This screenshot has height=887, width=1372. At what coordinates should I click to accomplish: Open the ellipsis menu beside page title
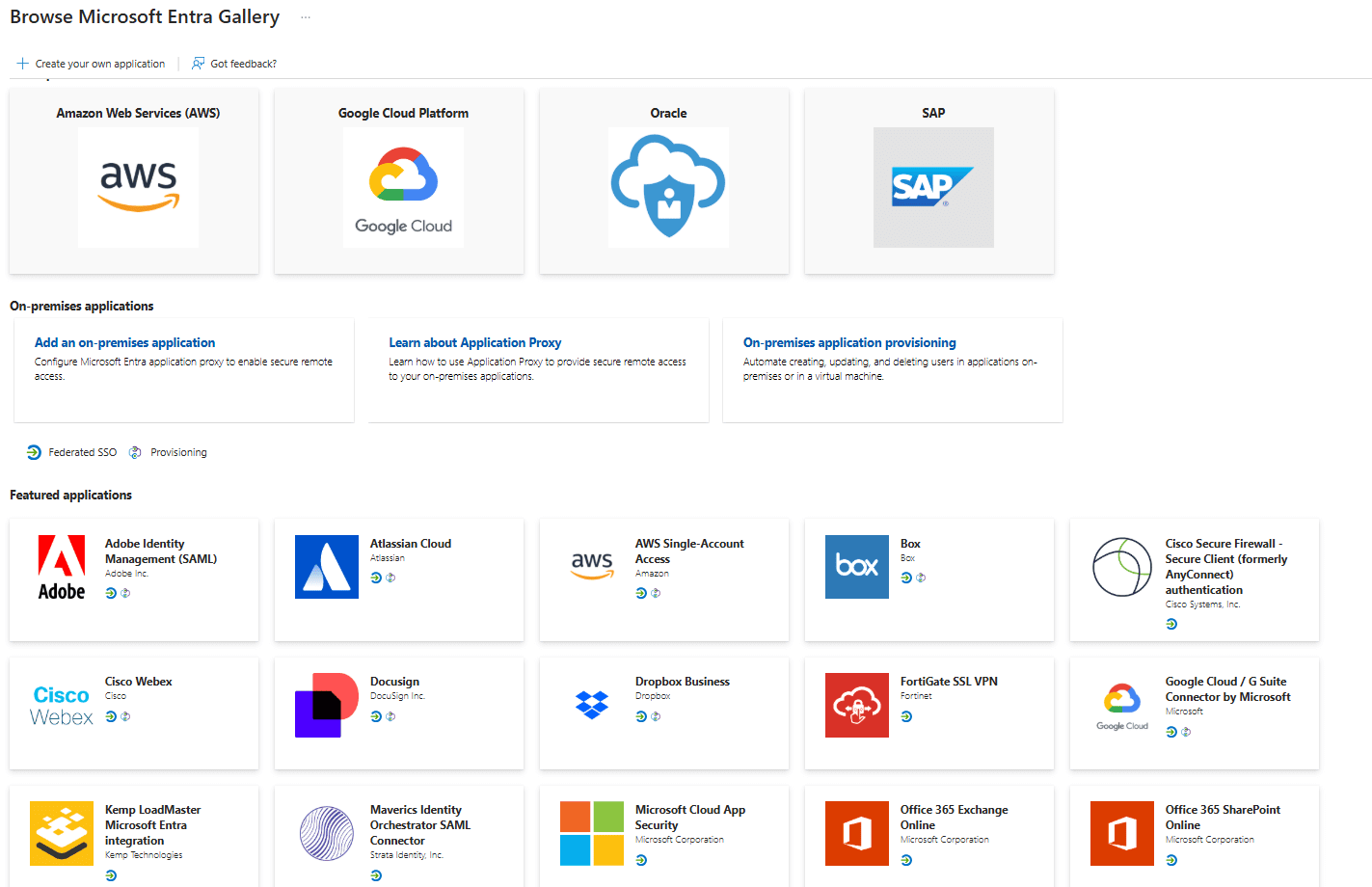[306, 17]
